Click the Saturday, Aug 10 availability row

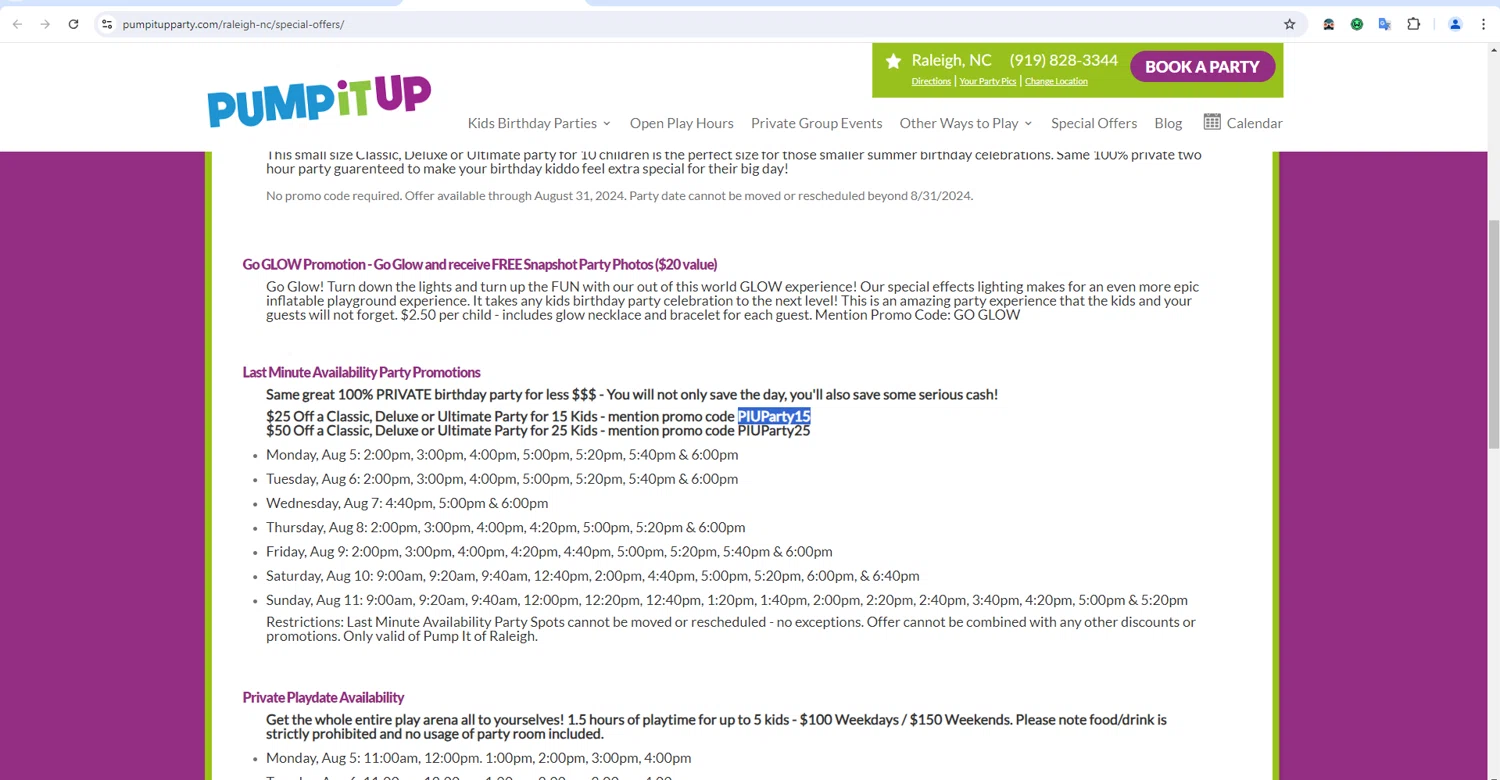(x=593, y=575)
